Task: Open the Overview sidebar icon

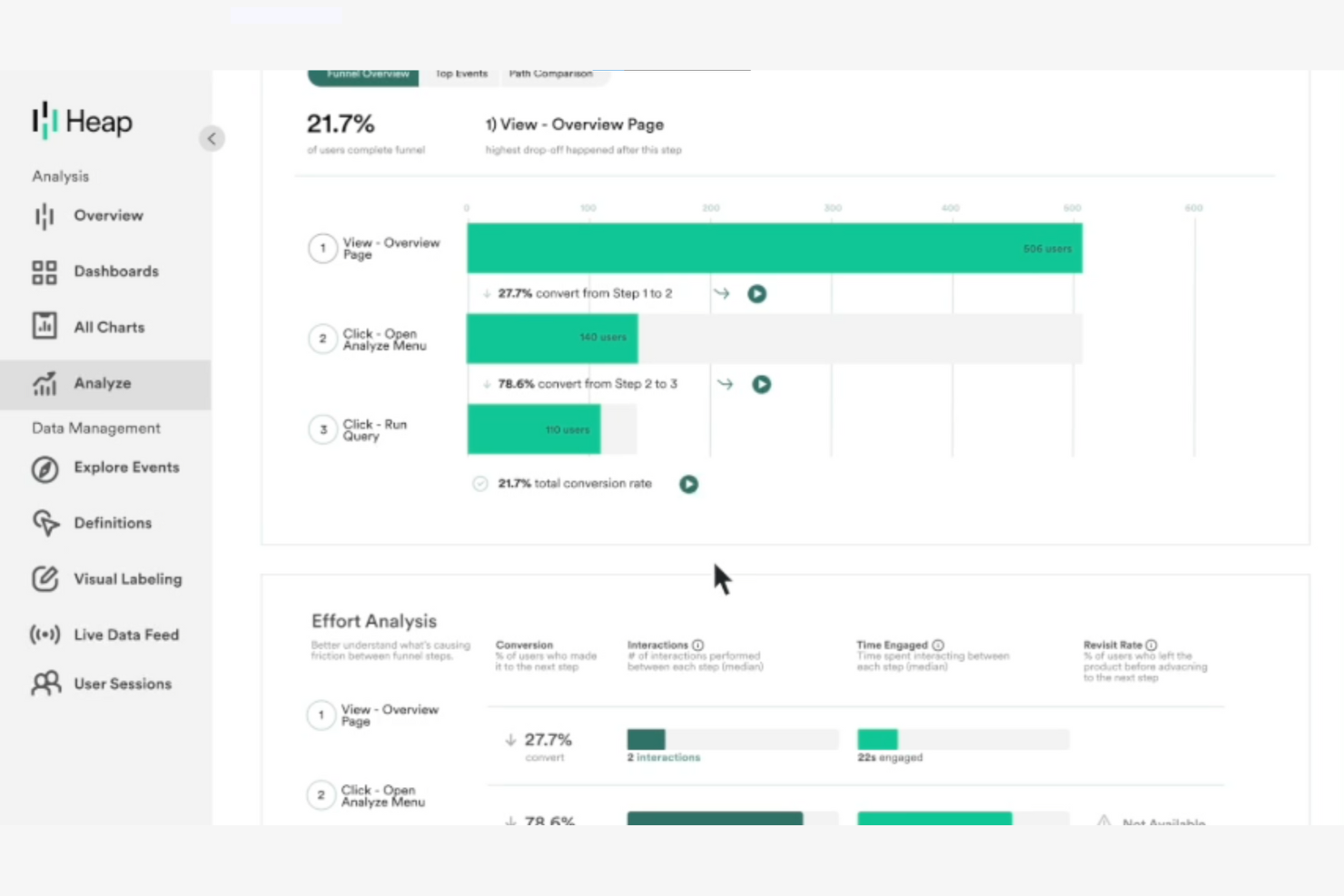Action: (44, 216)
